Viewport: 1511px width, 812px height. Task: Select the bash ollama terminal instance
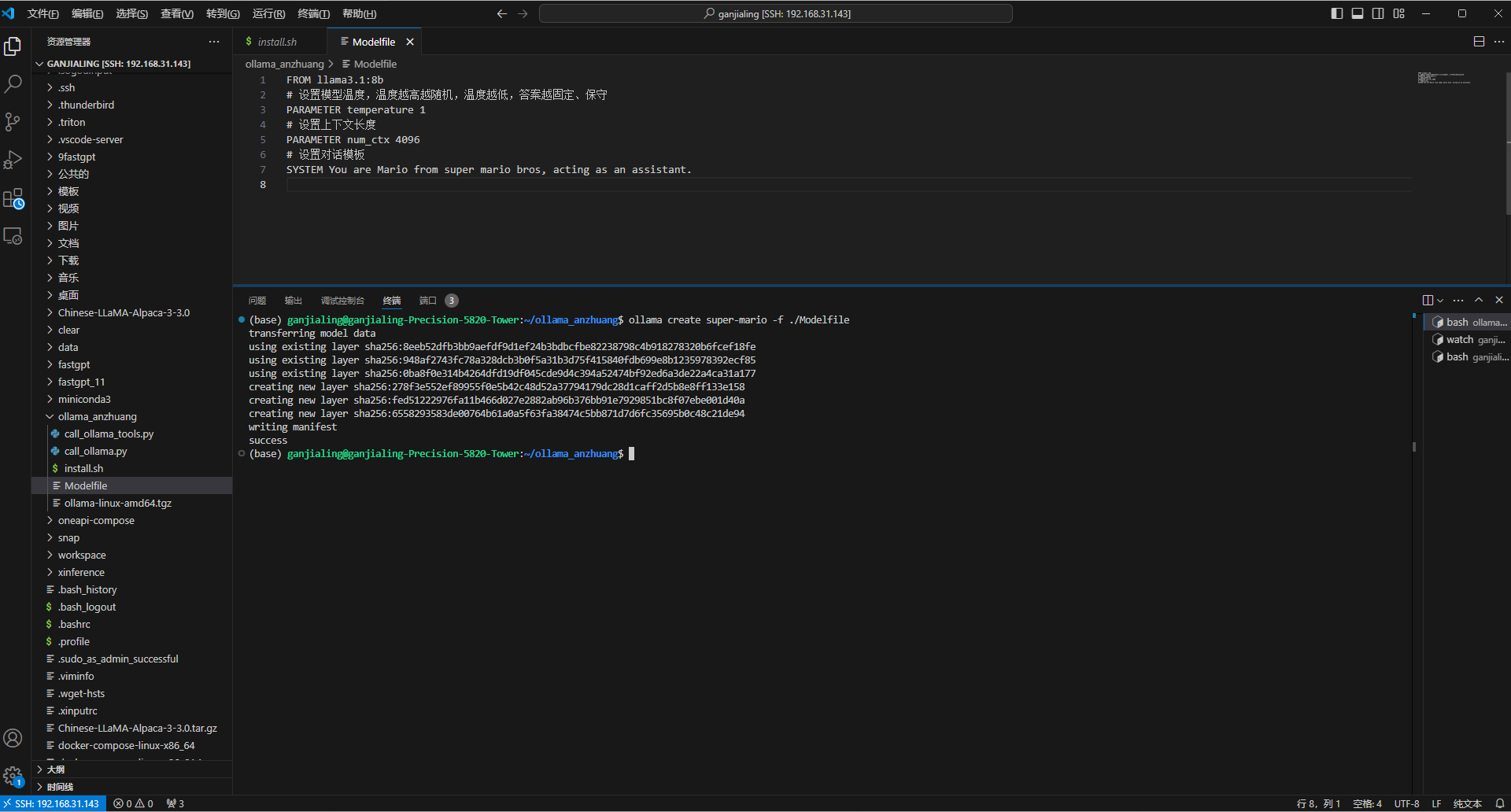pyautogui.click(x=1468, y=322)
